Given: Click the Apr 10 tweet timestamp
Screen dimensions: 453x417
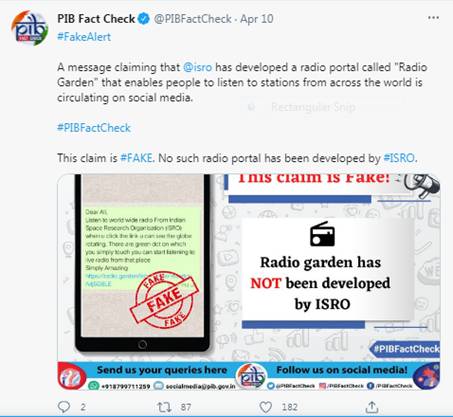Looking at the screenshot, I should 257,19.
